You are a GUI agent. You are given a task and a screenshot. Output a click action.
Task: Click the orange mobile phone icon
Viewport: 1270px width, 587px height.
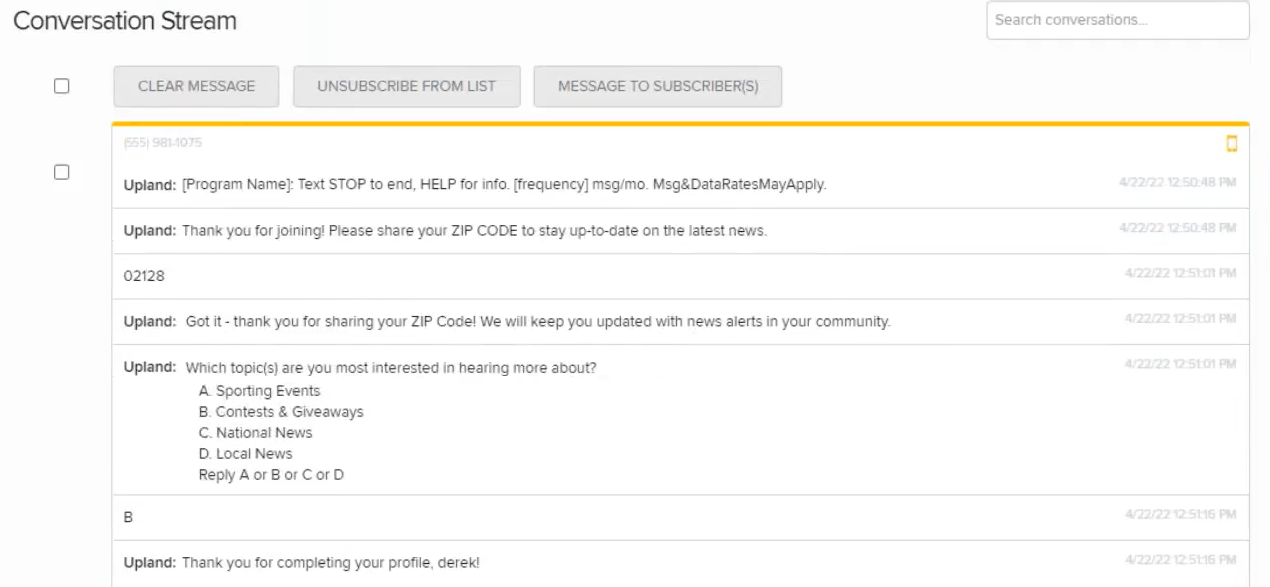pyautogui.click(x=1231, y=144)
